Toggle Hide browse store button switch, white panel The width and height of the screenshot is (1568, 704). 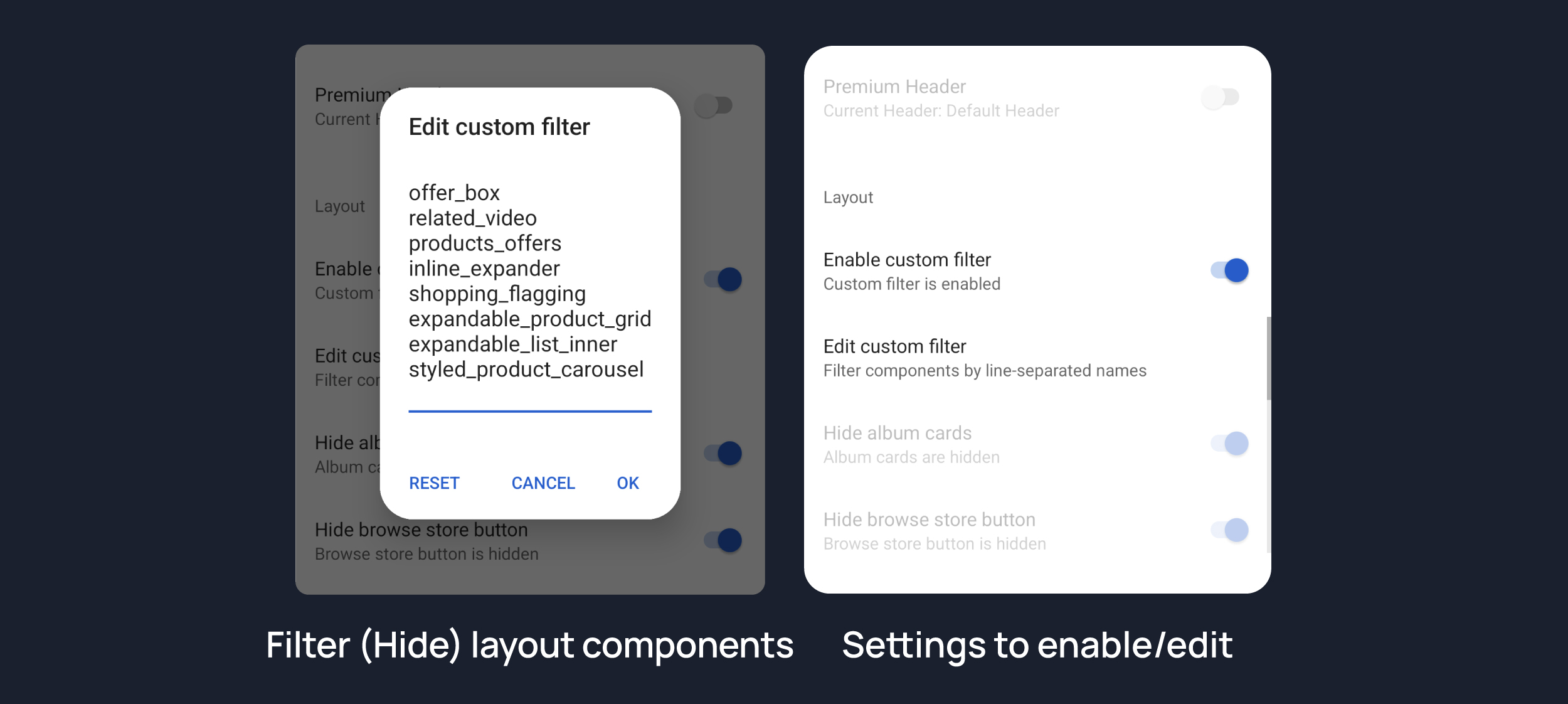tap(1229, 530)
